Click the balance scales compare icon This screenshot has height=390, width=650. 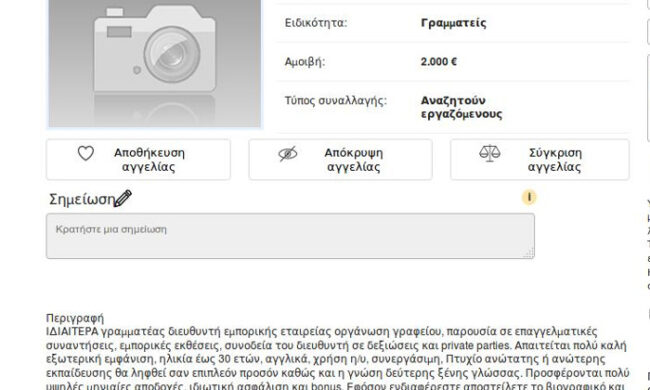coord(490,153)
